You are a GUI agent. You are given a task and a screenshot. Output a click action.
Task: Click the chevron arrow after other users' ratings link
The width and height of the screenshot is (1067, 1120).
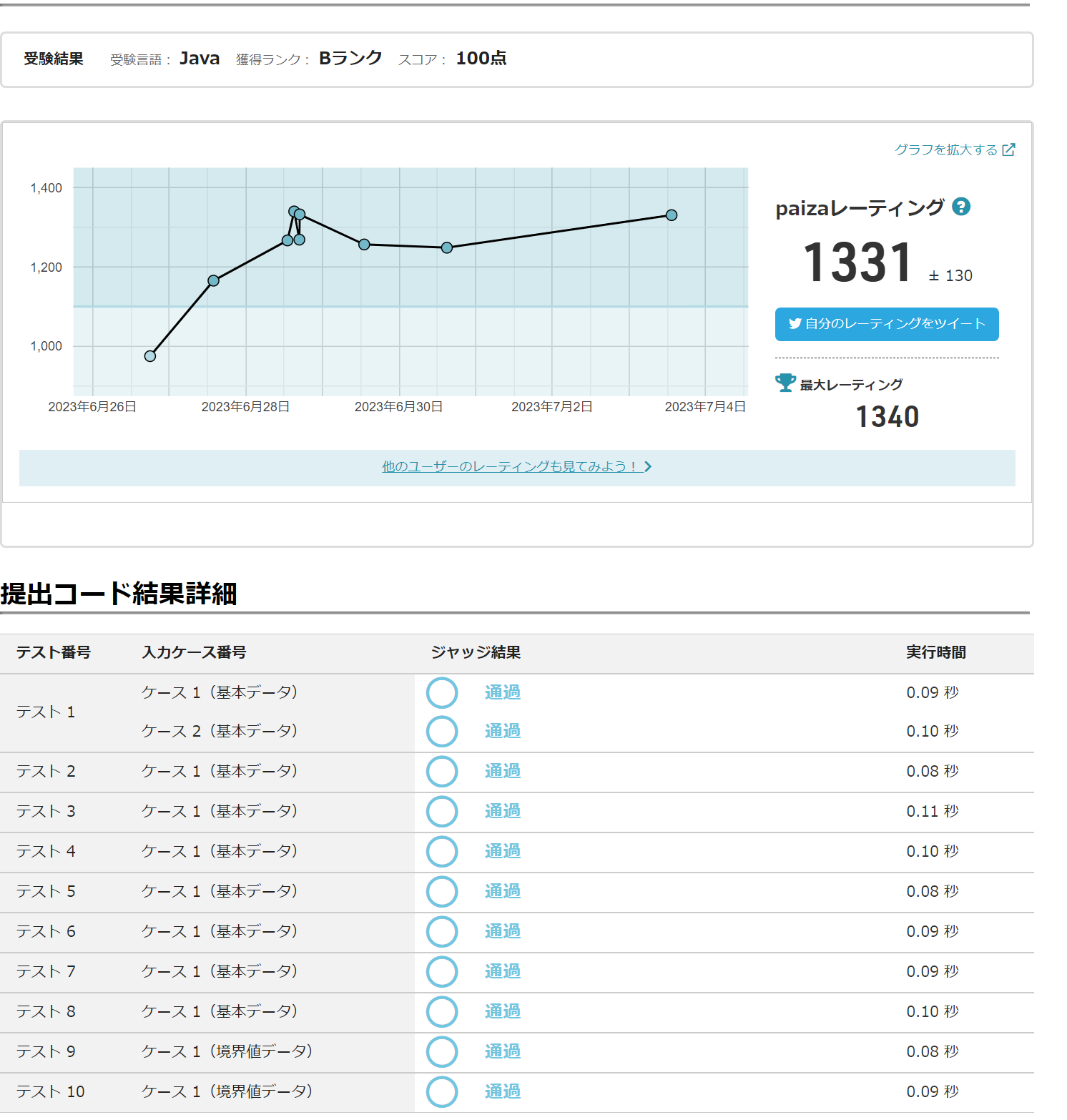pos(648,466)
